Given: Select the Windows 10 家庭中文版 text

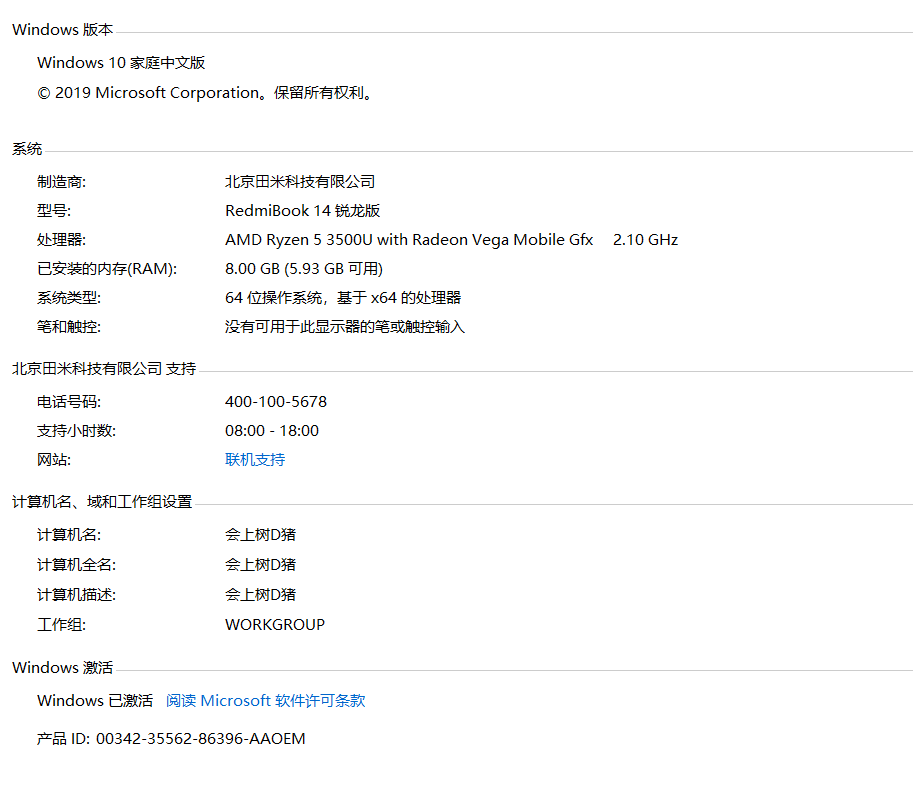Looking at the screenshot, I should click(x=121, y=62).
